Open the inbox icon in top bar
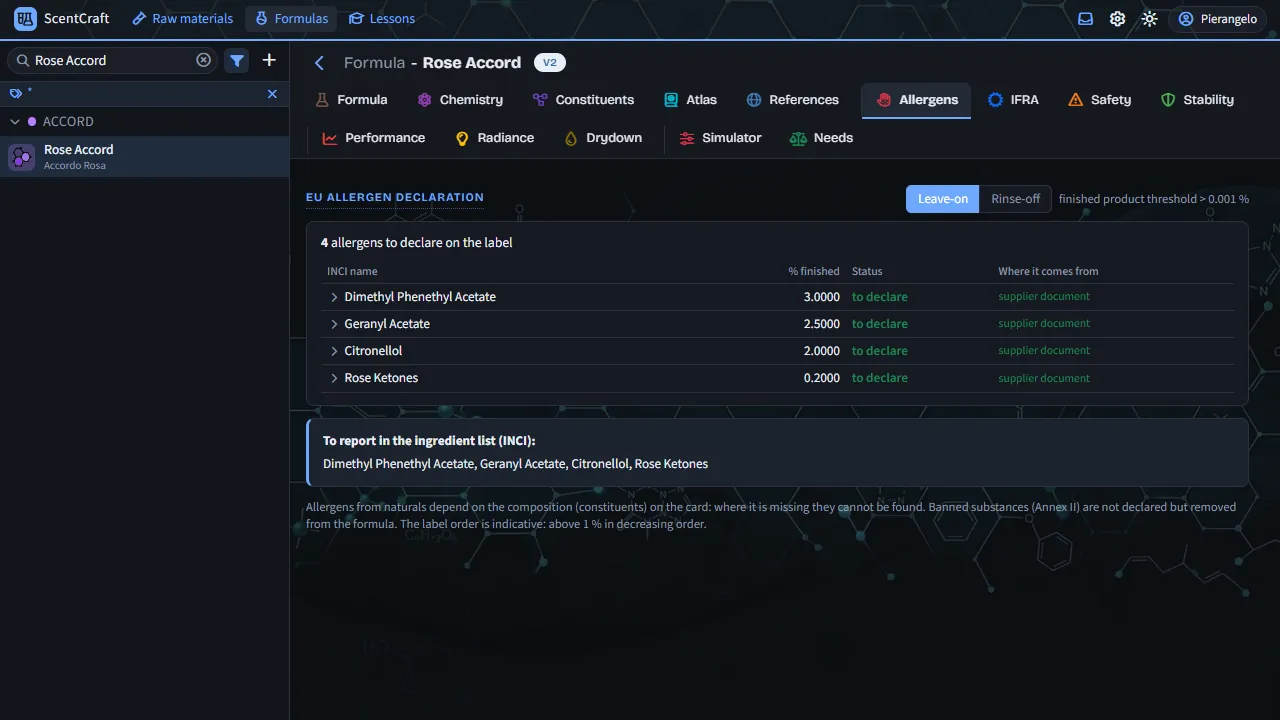 [1085, 19]
